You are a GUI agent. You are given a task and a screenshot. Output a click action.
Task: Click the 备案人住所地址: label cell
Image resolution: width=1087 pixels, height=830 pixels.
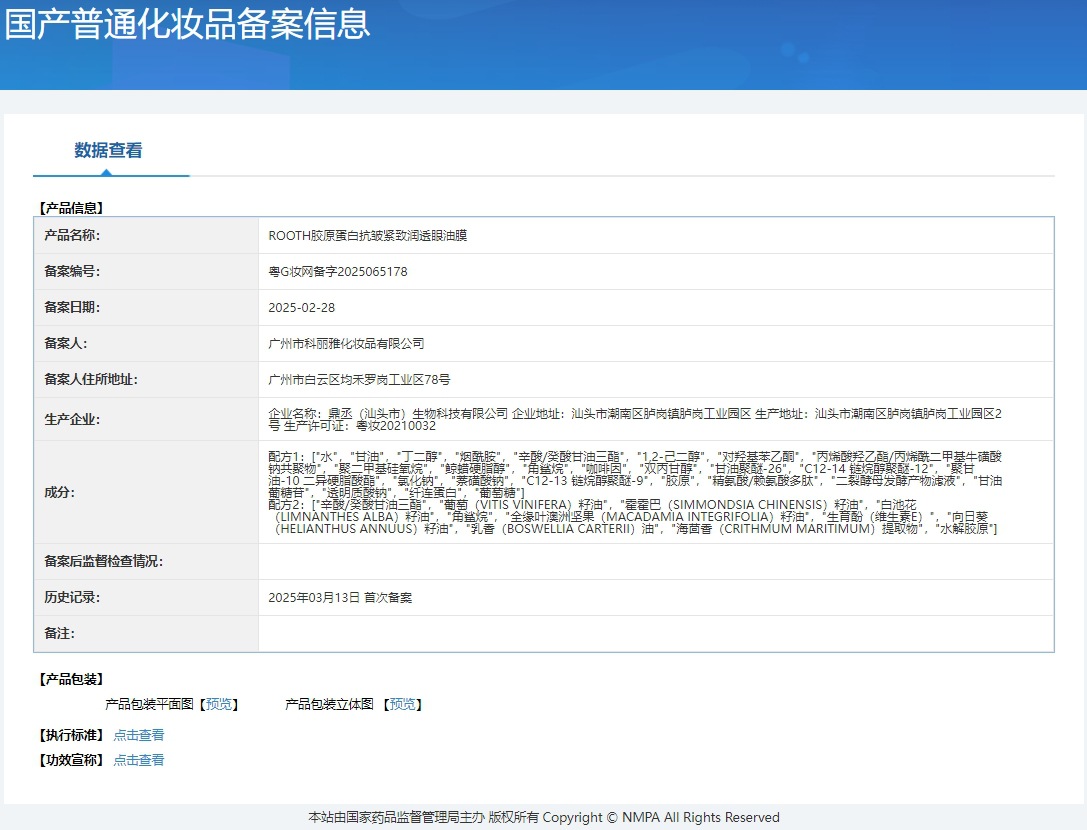pos(146,380)
